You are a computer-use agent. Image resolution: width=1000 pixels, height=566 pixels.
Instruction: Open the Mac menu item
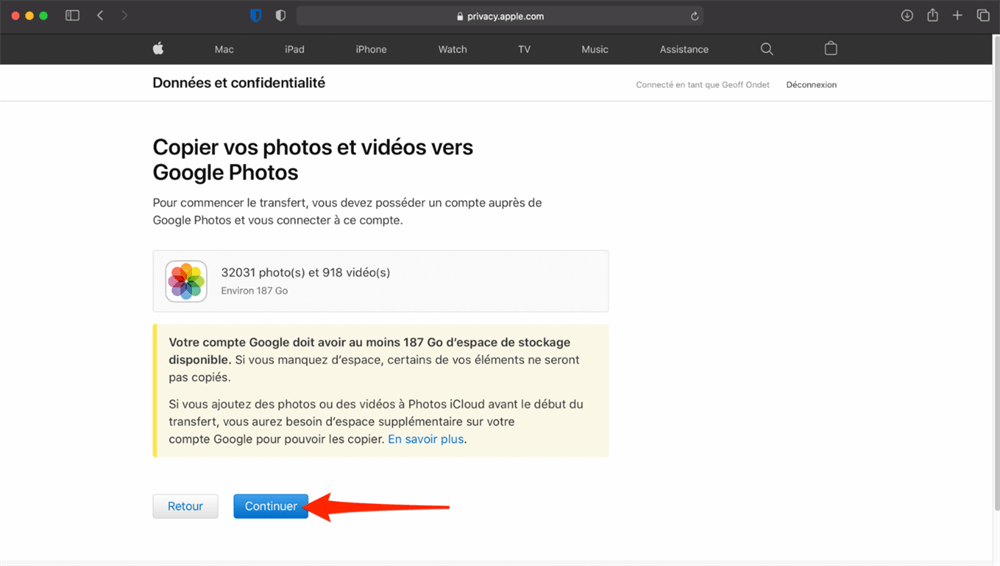pos(224,49)
